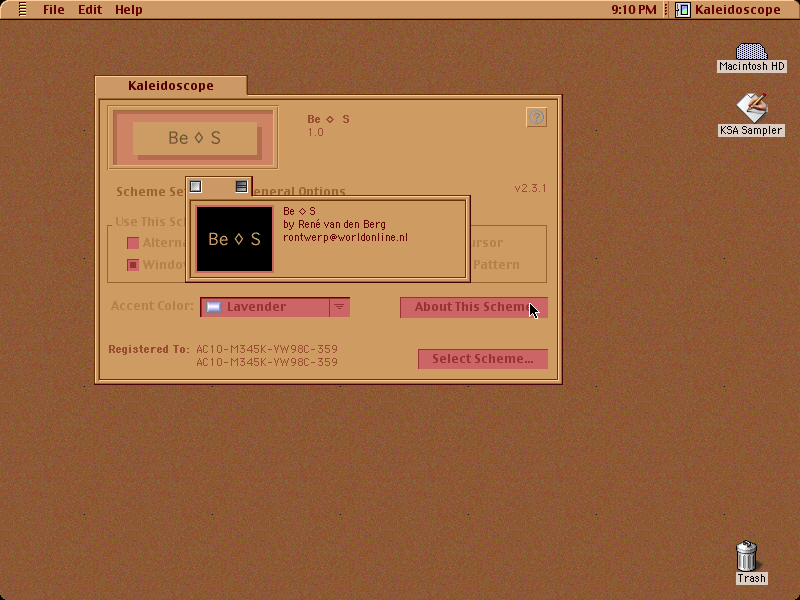Open the File menu
Viewport: 800px width, 600px height.
click(x=54, y=10)
